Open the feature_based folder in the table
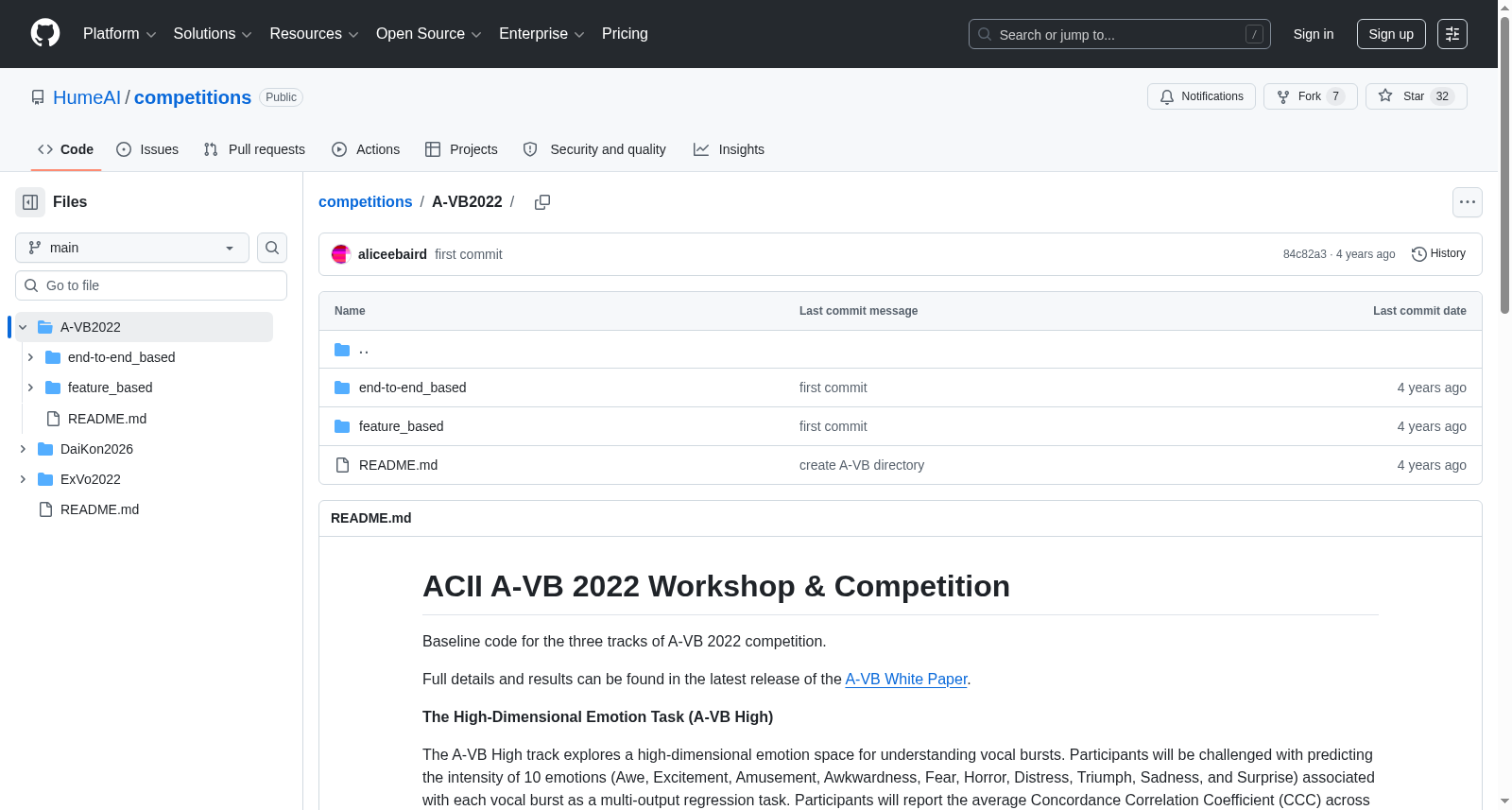 coord(401,426)
